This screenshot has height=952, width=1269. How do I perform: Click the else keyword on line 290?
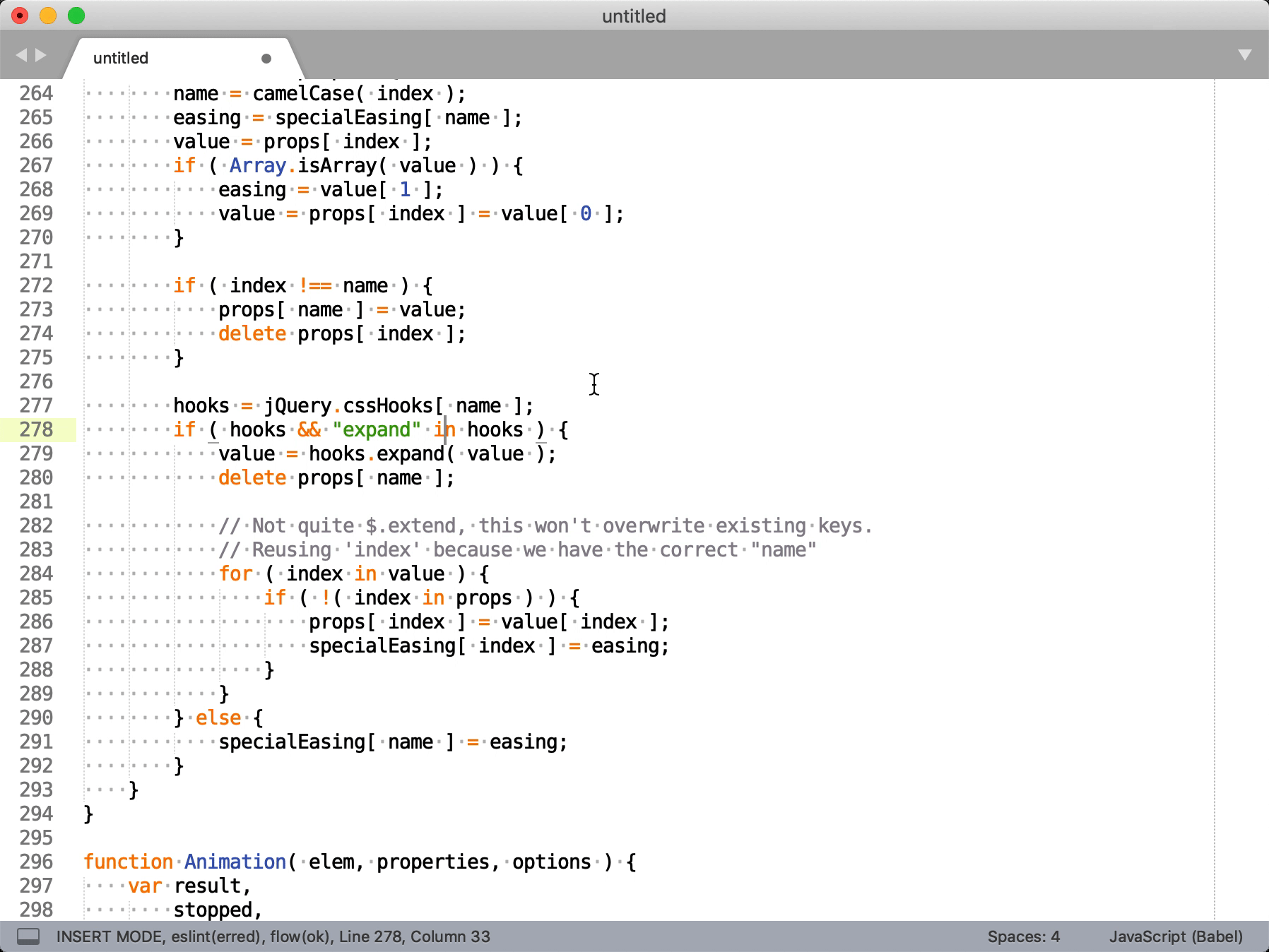pos(218,718)
